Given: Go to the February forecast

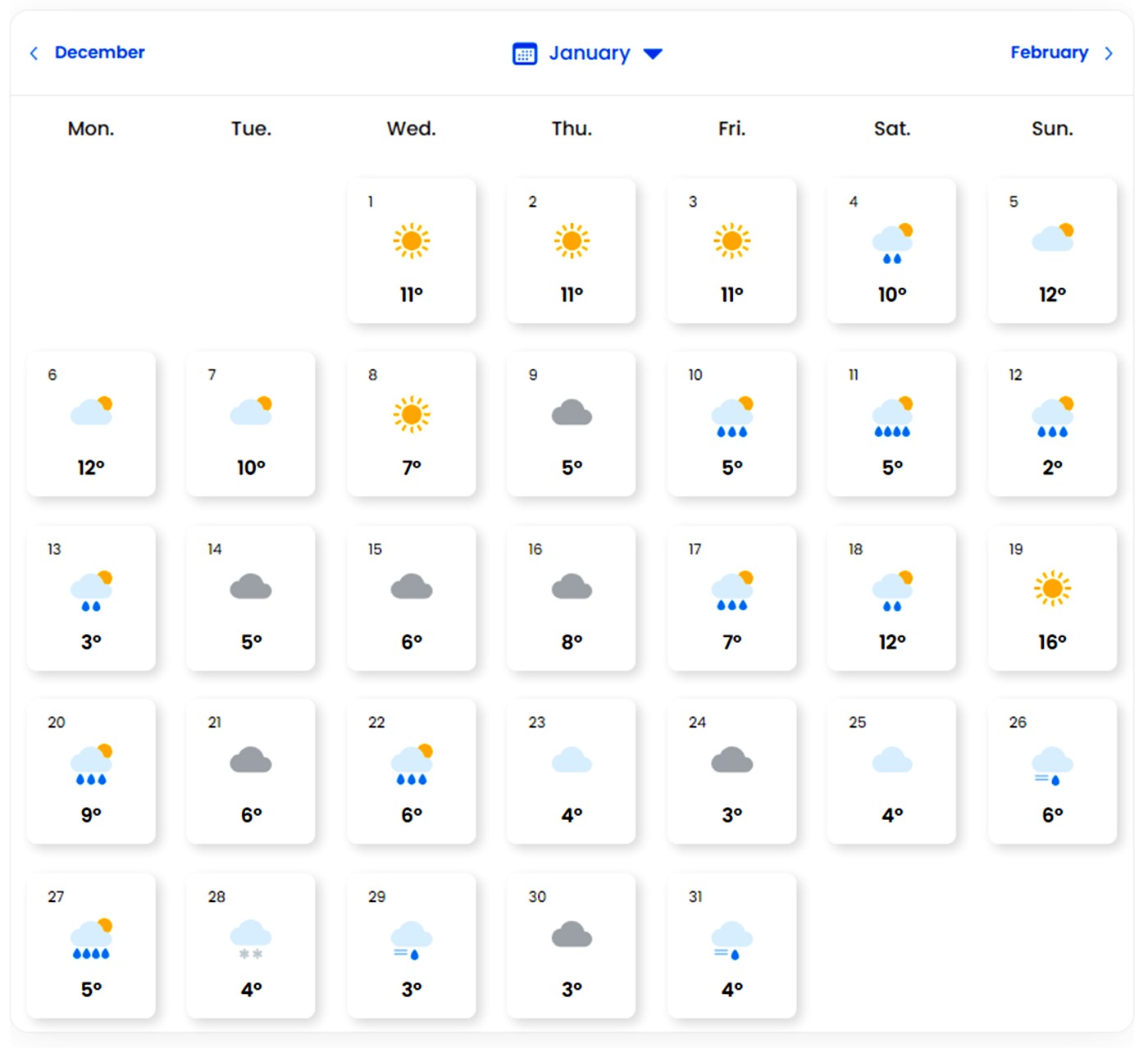Looking at the screenshot, I should tap(1049, 52).
